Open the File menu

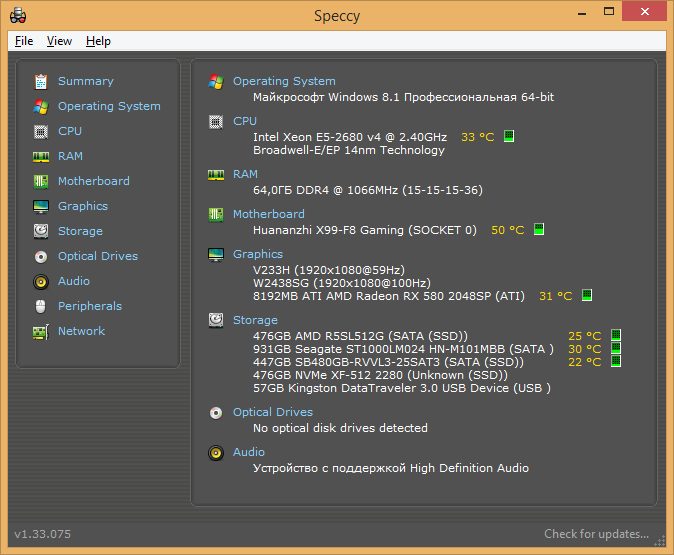[24, 41]
